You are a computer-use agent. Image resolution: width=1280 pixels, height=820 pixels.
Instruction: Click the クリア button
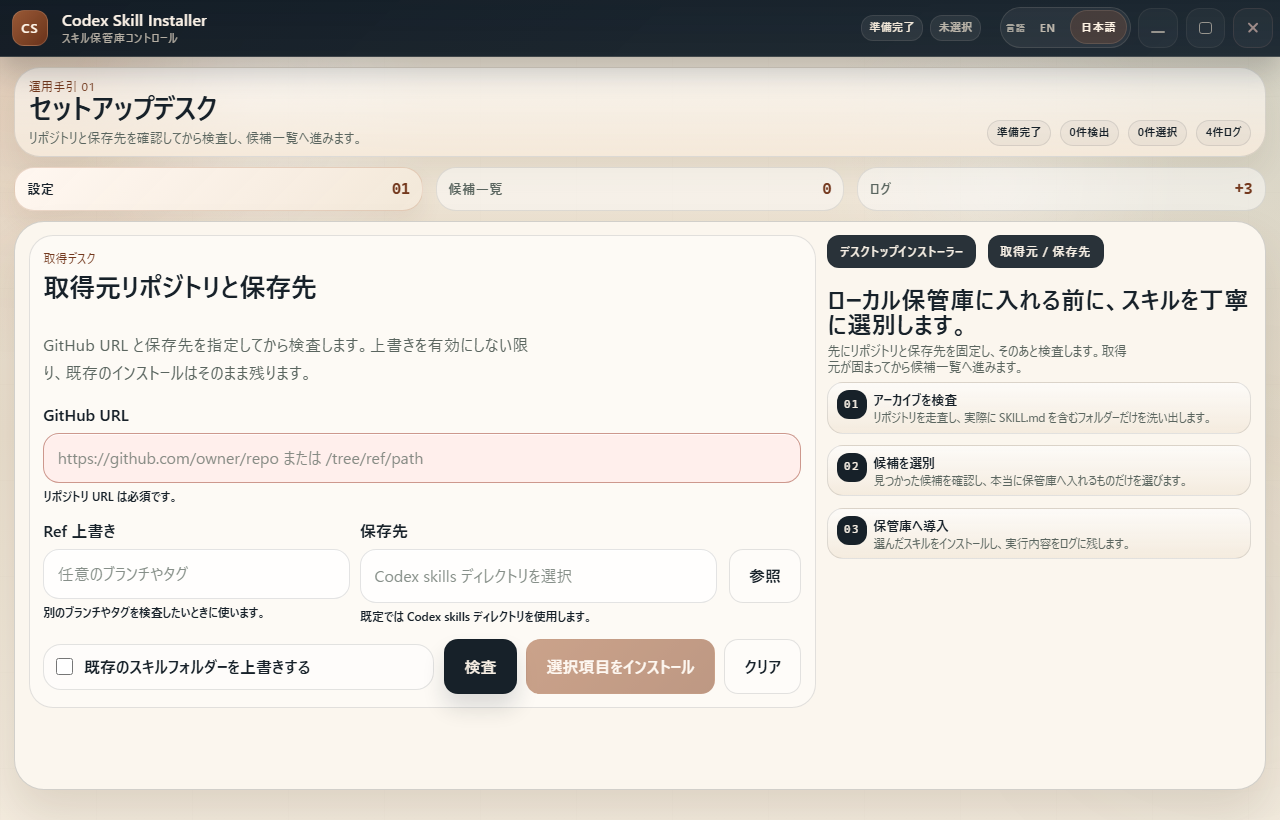(x=763, y=667)
